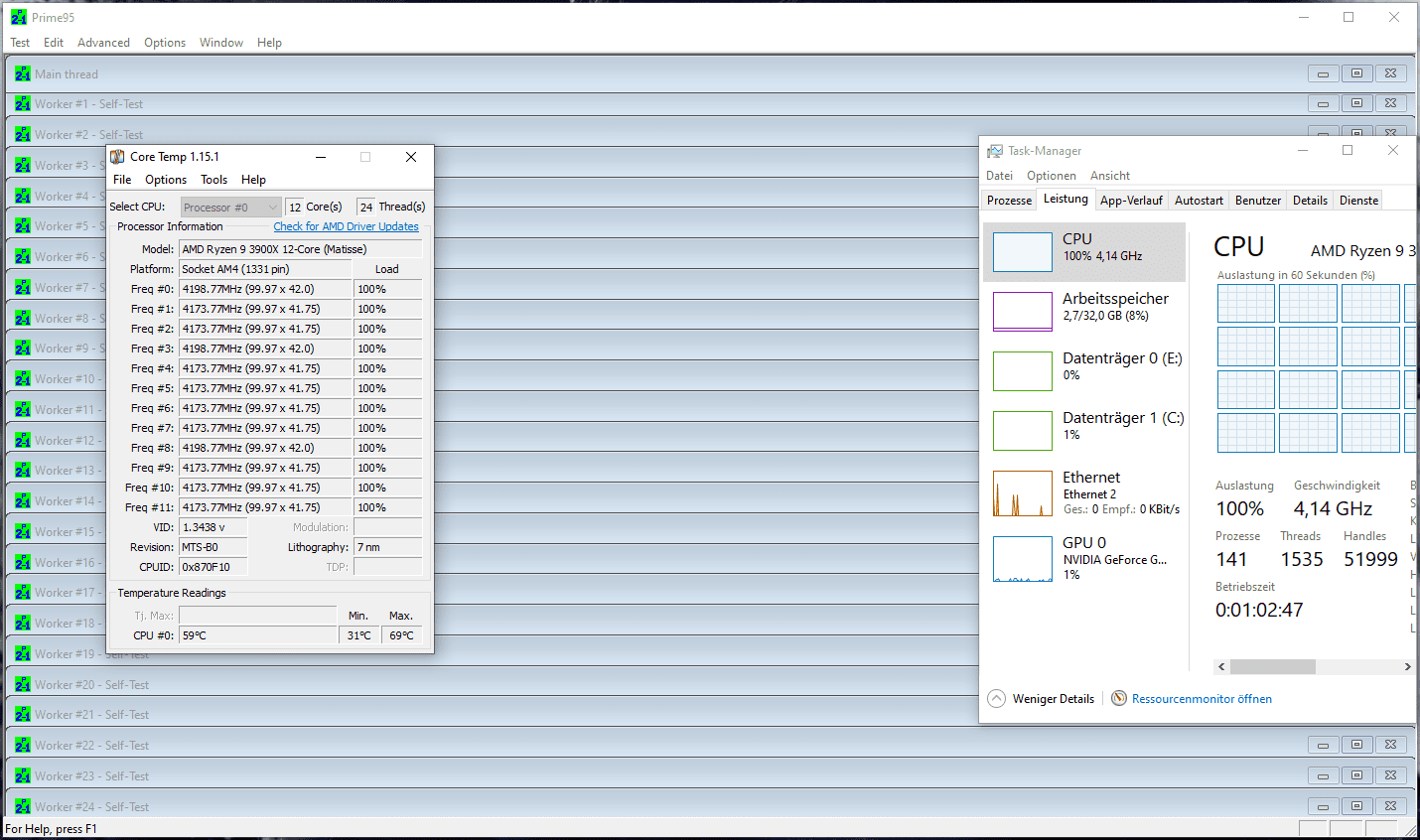
Task: Select Datenträger 0 (E:) performance entry
Action: [1084, 371]
